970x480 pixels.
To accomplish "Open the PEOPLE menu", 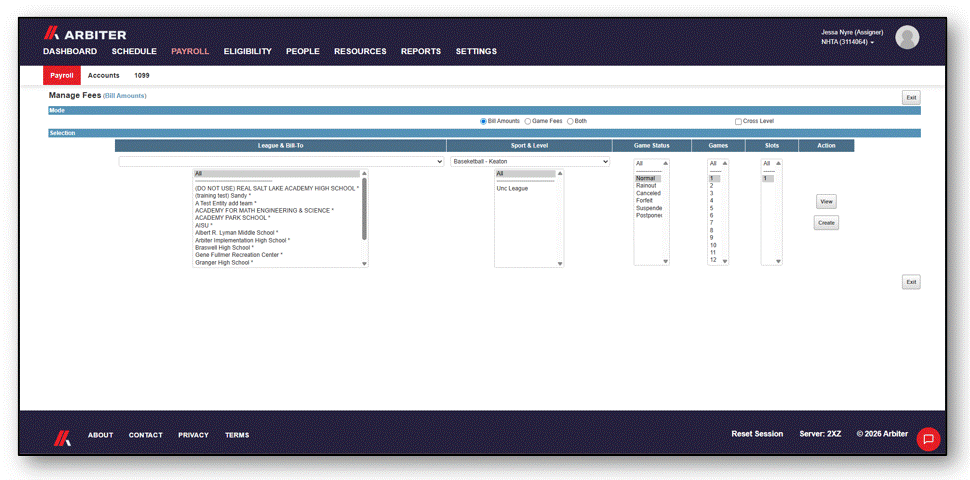I will (303, 51).
